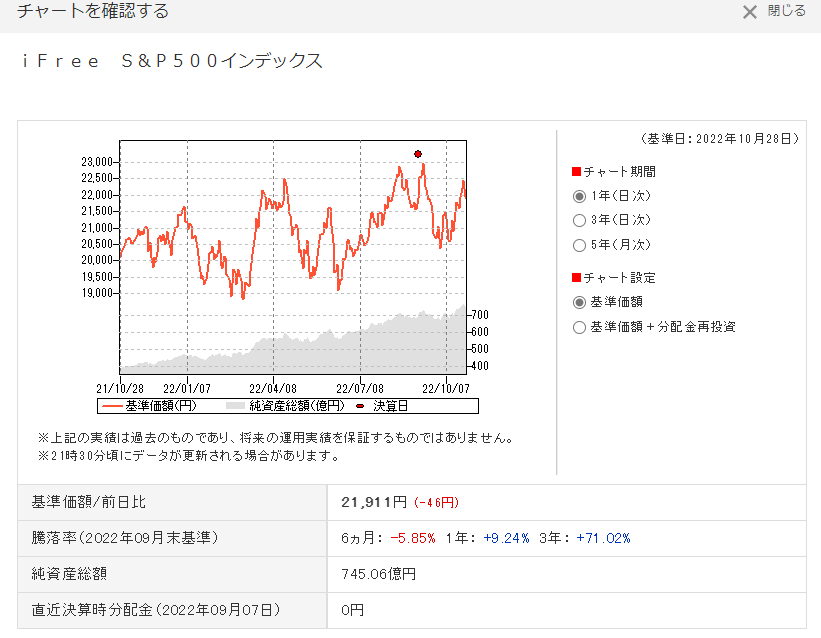This screenshot has height=638, width=821.
Task: Click the 基準価額/前日比 row label
Action: pyautogui.click(x=88, y=502)
